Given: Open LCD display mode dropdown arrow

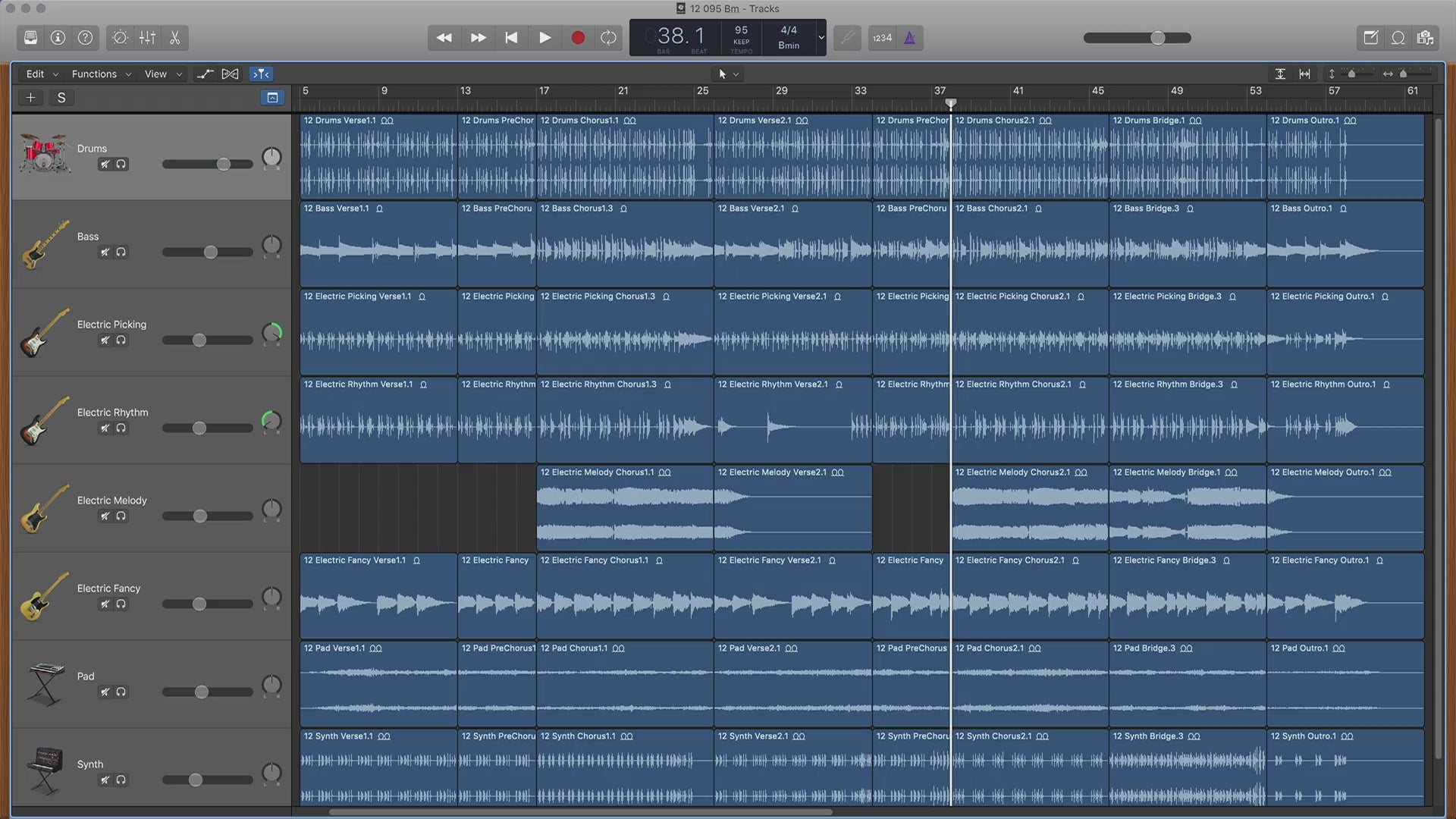Looking at the screenshot, I should [821, 38].
